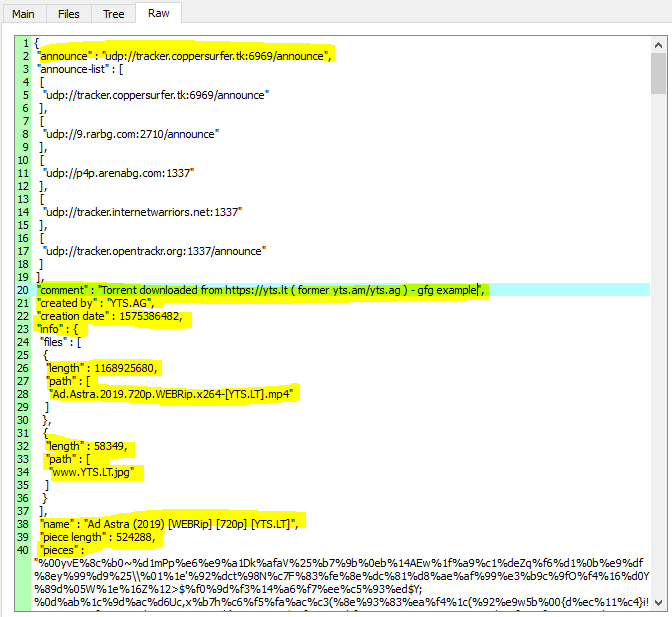
Task: Click the "info" key on line 23
Action: 48,329
